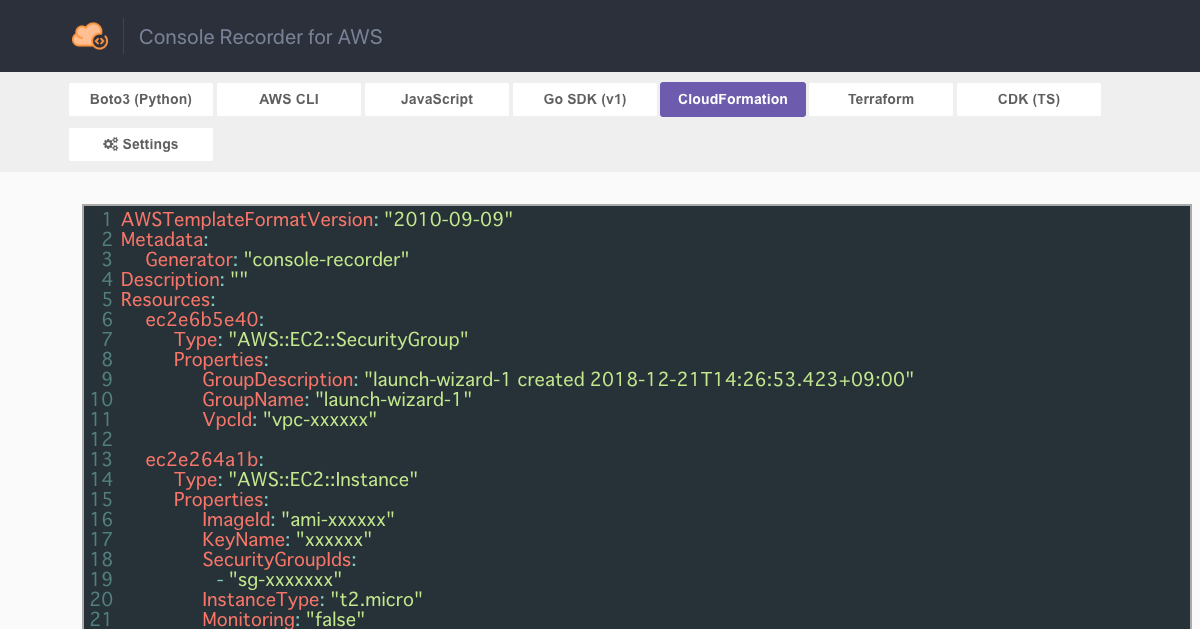Click the "launch-wizard-1" GroupName value

[x=393, y=399]
